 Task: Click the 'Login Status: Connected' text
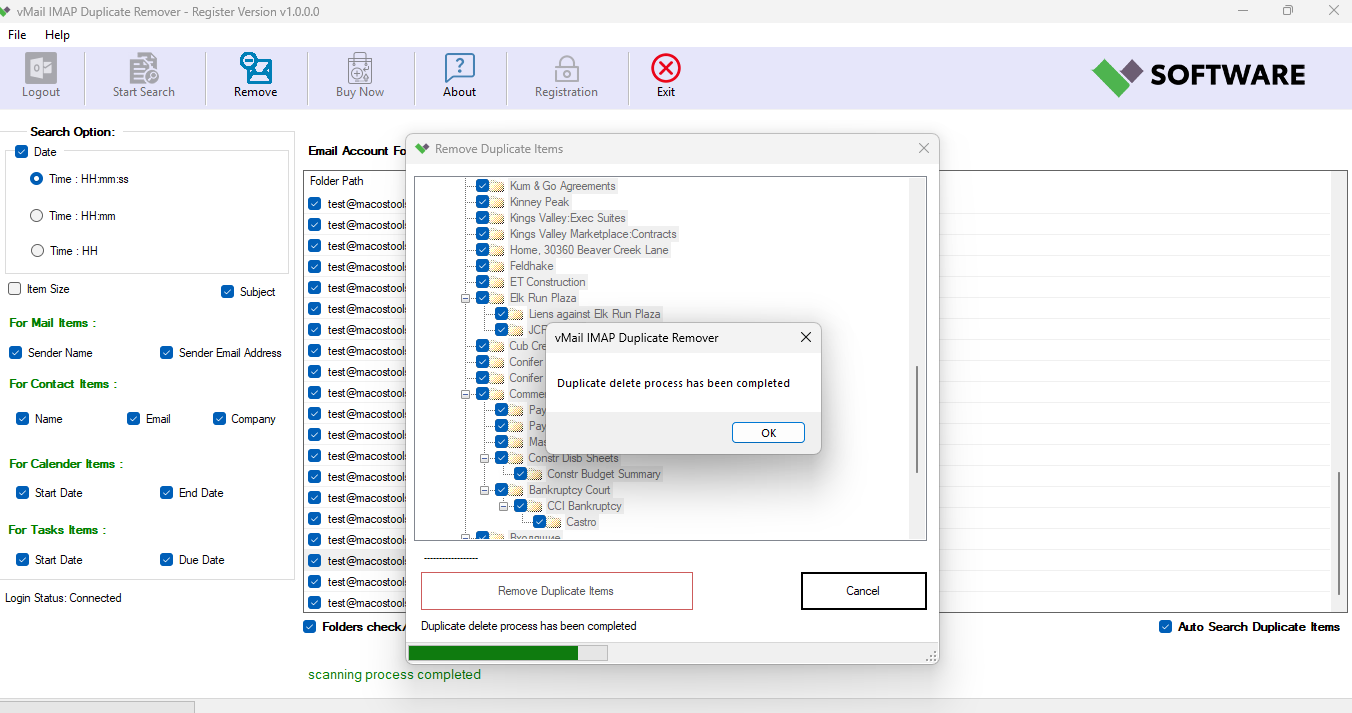[x=63, y=598]
